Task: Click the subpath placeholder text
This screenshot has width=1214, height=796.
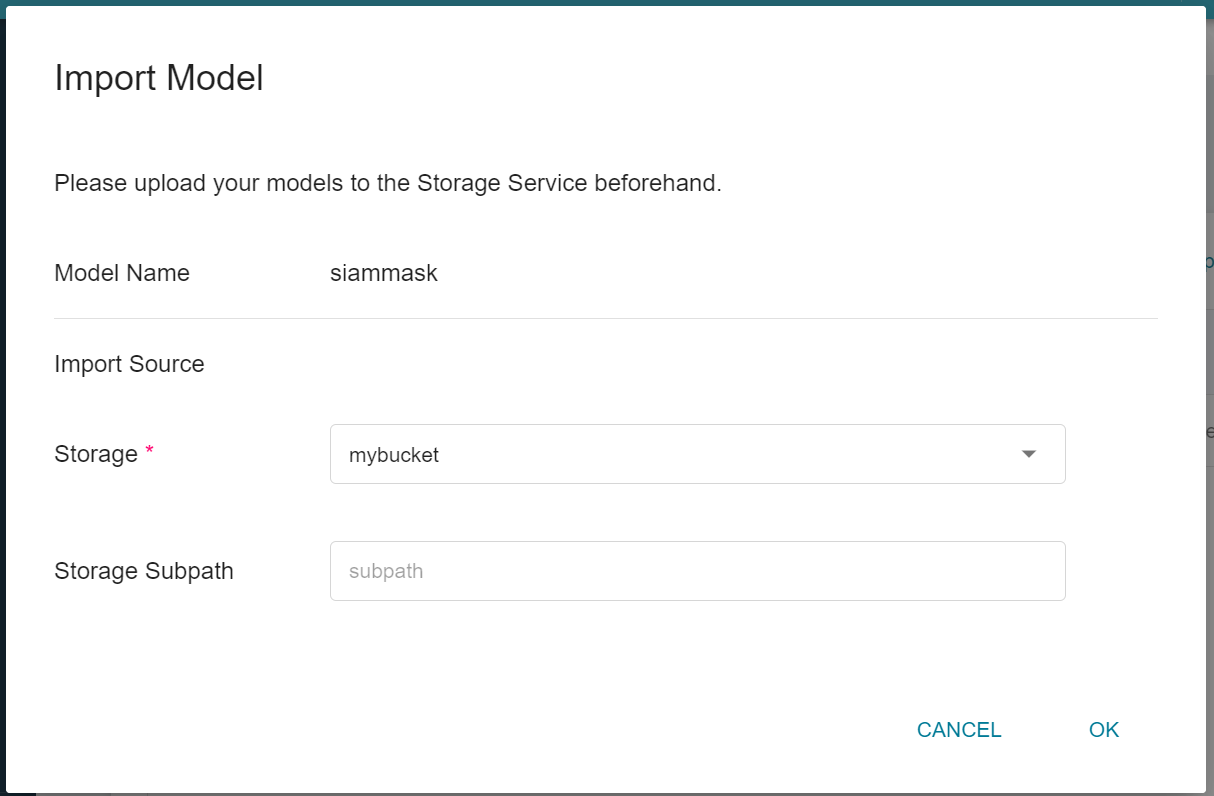Action: click(x=386, y=571)
